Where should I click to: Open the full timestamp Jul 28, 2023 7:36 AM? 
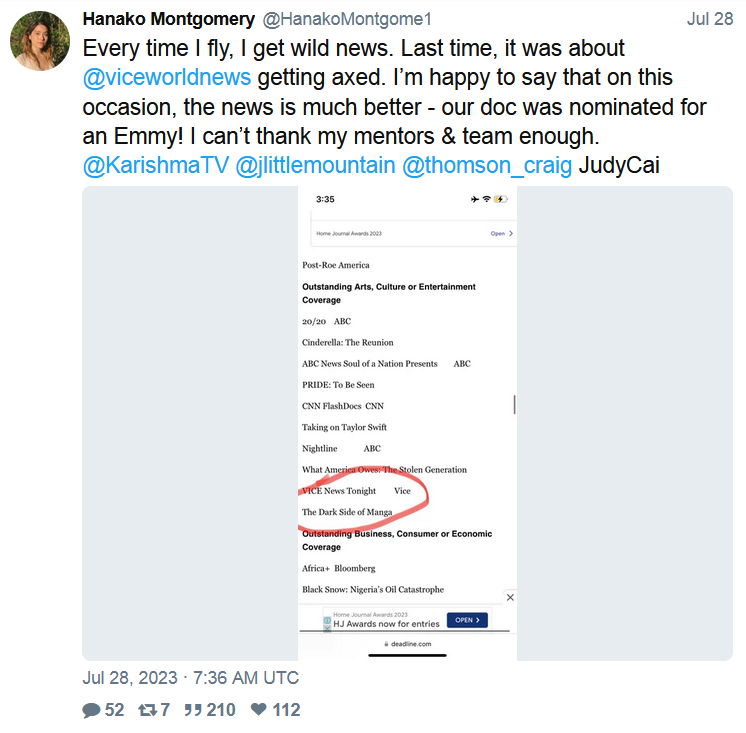click(190, 677)
